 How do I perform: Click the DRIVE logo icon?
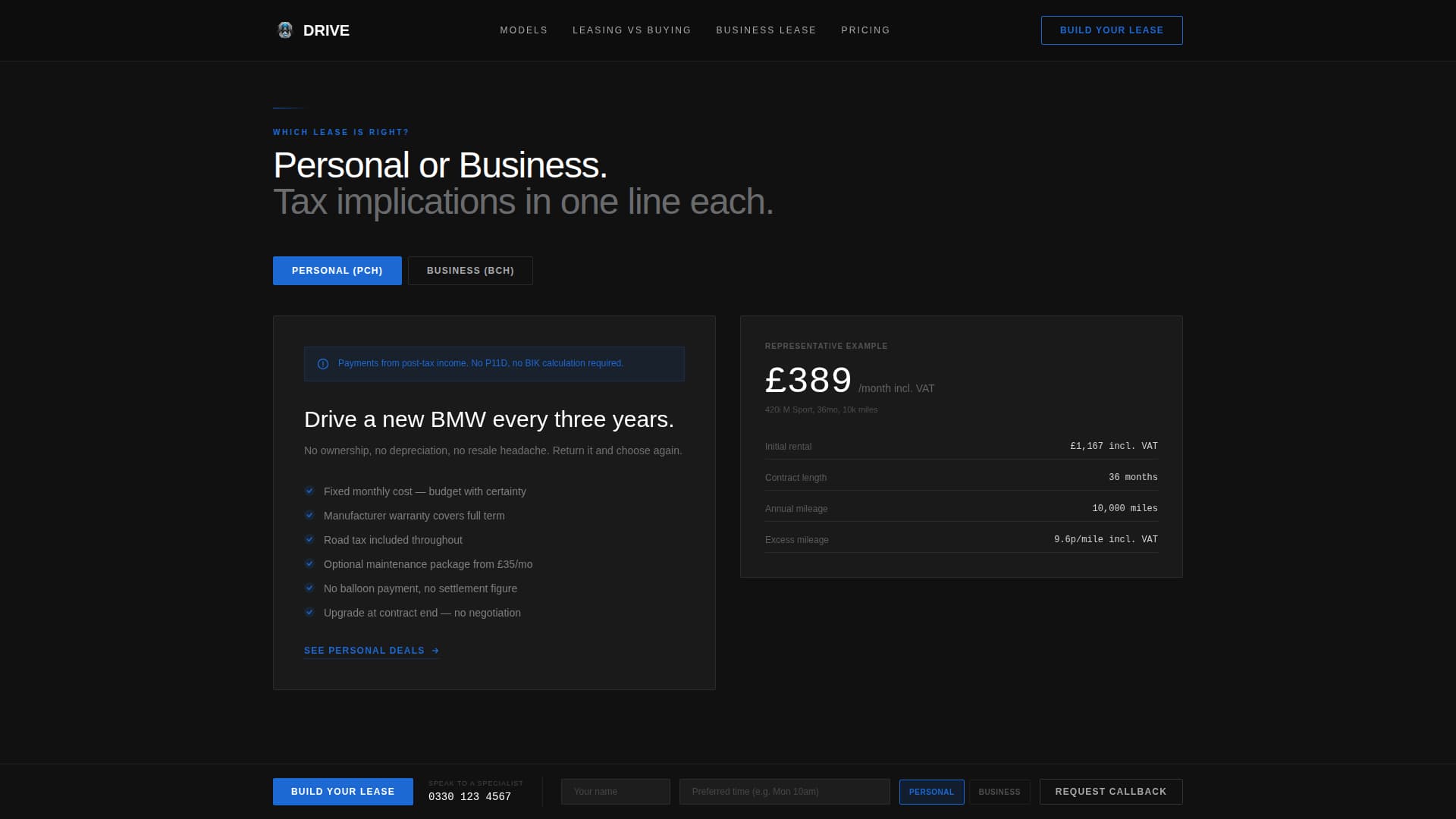click(285, 30)
